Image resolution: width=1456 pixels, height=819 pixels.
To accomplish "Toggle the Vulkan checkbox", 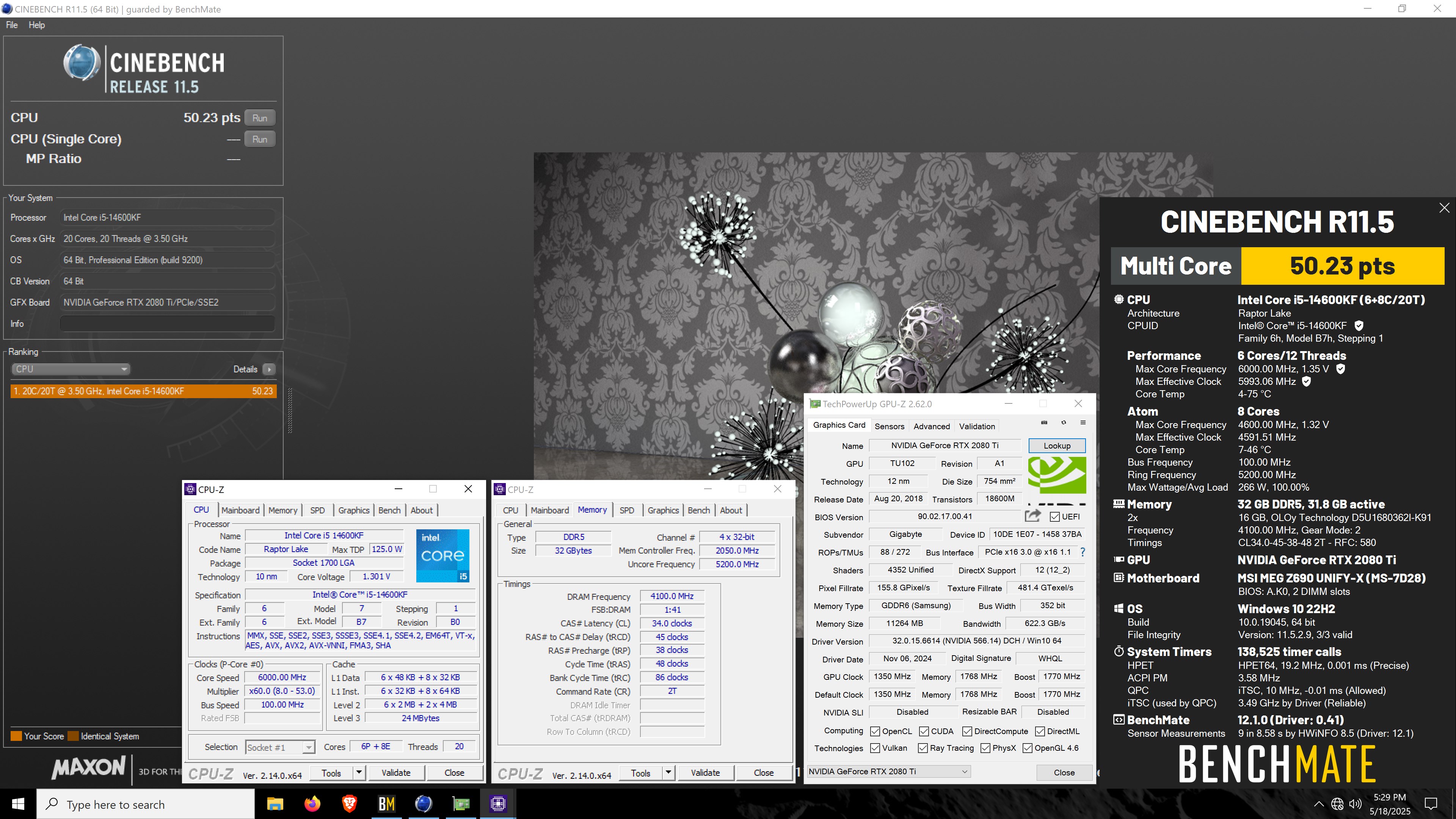I will [875, 748].
